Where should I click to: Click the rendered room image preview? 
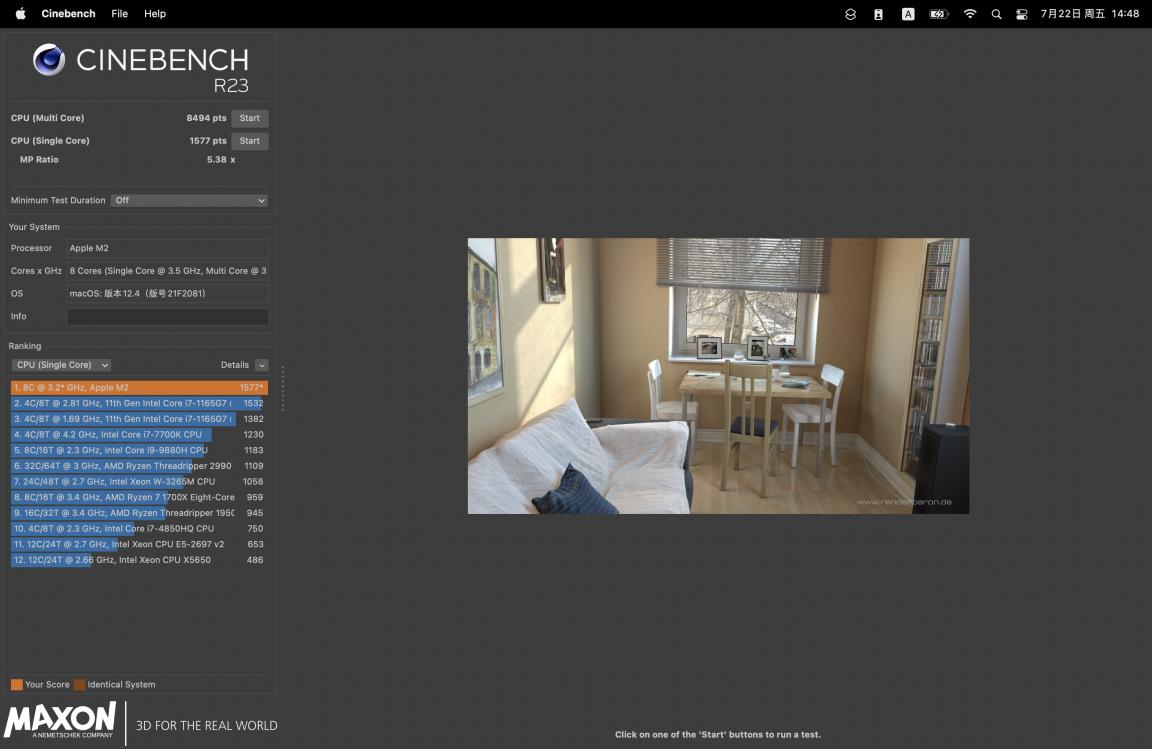(718, 376)
